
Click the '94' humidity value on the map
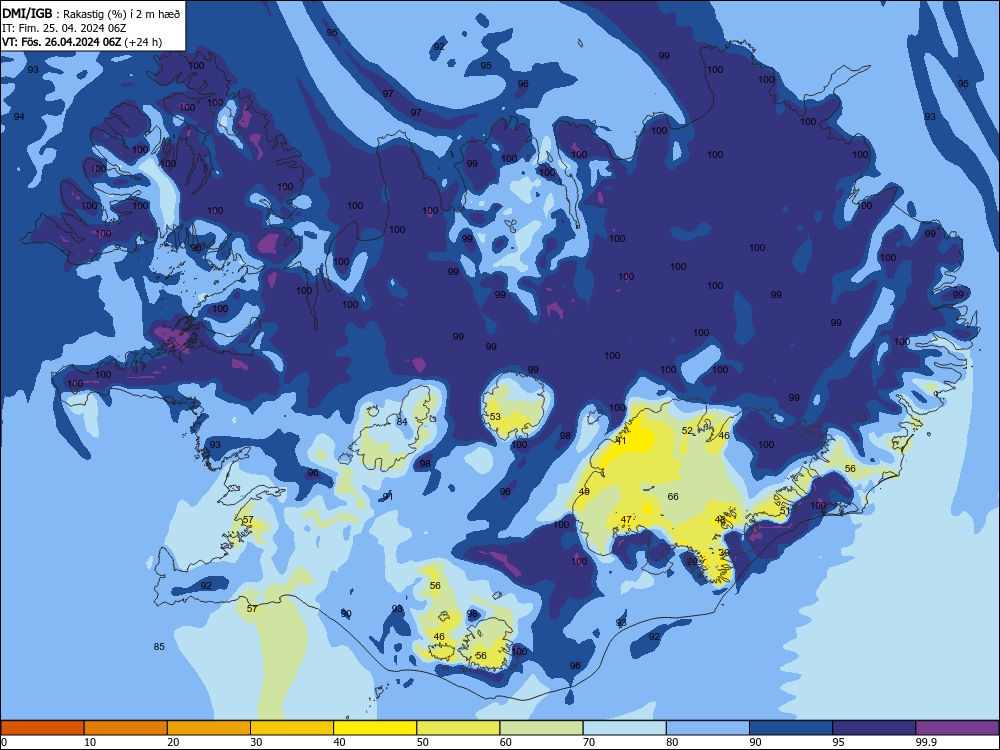pyautogui.click(x=19, y=116)
